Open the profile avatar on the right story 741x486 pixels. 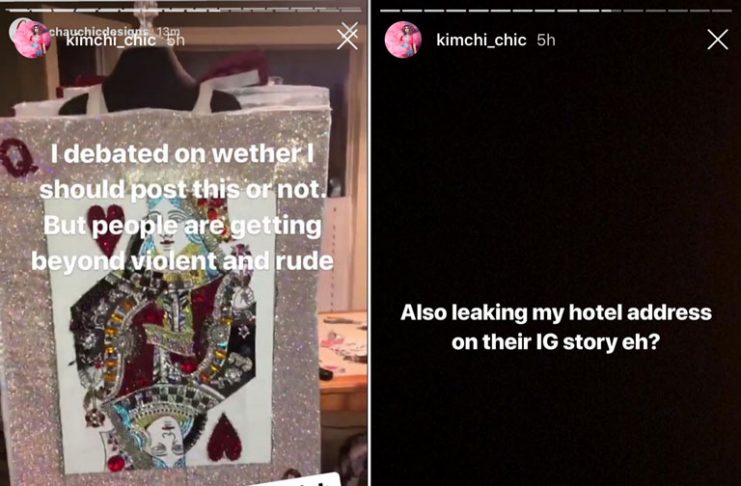[x=403, y=40]
